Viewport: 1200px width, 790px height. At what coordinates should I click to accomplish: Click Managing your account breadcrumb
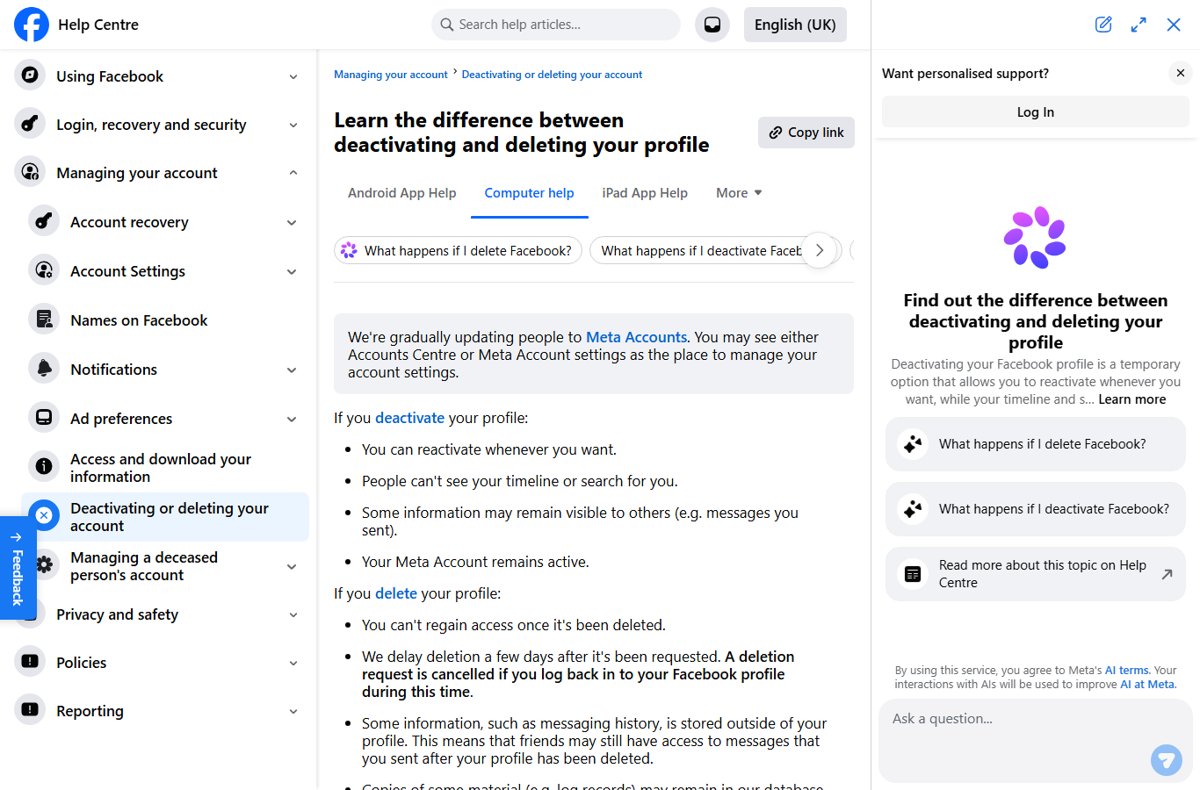[x=391, y=74]
